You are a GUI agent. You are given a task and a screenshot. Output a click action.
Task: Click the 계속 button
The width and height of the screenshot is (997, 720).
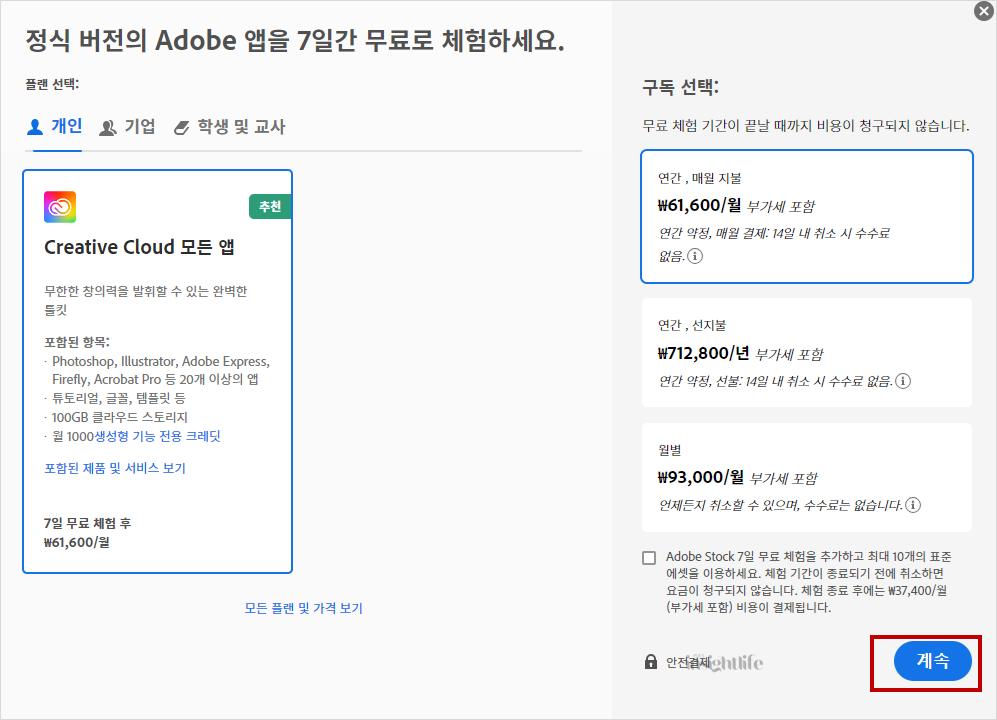click(932, 661)
